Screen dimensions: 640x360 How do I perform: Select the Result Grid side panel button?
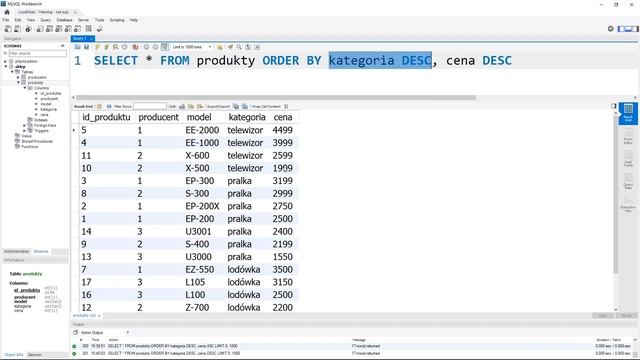coord(628,113)
